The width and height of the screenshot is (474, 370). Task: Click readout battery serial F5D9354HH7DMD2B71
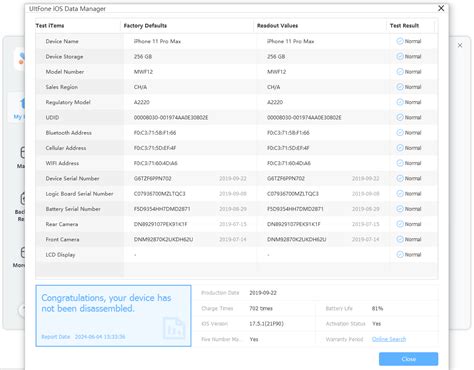[x=295, y=209]
